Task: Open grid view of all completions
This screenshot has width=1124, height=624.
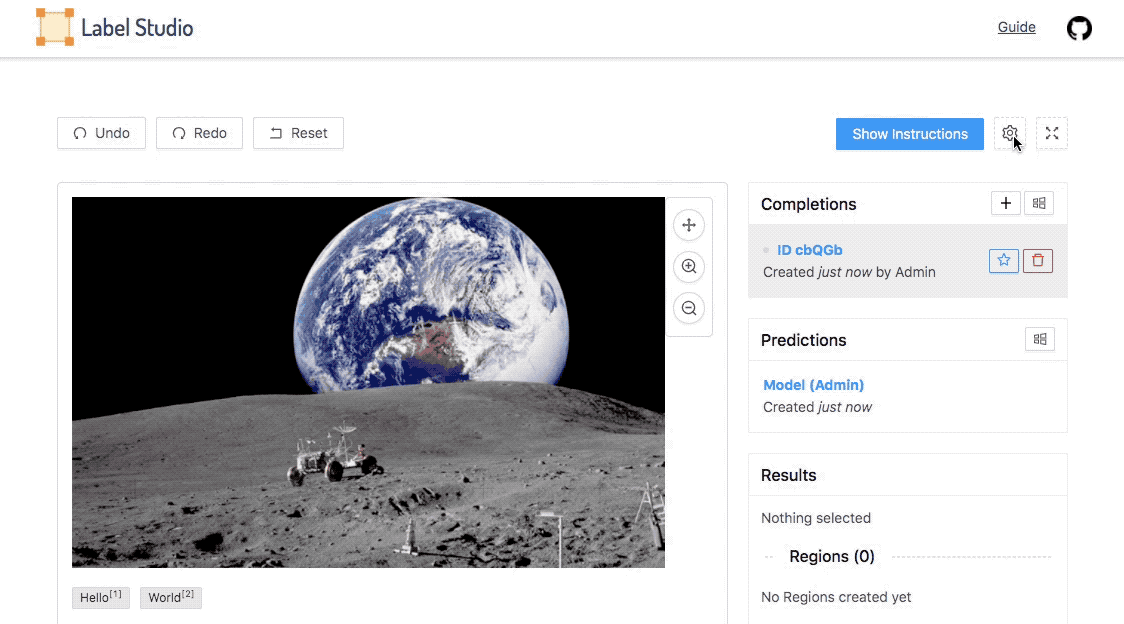Action: click(1039, 204)
